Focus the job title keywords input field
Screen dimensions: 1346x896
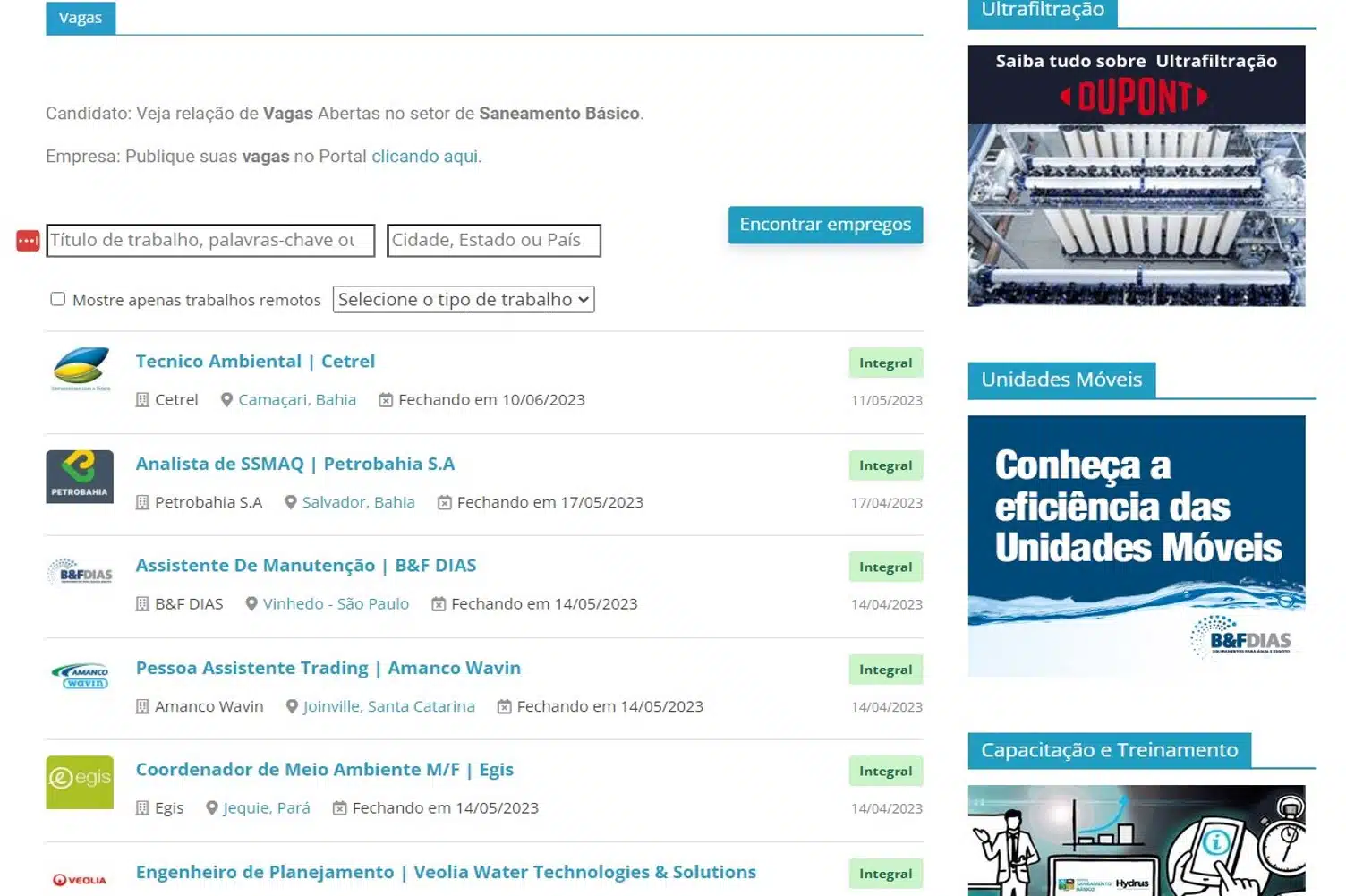210,241
